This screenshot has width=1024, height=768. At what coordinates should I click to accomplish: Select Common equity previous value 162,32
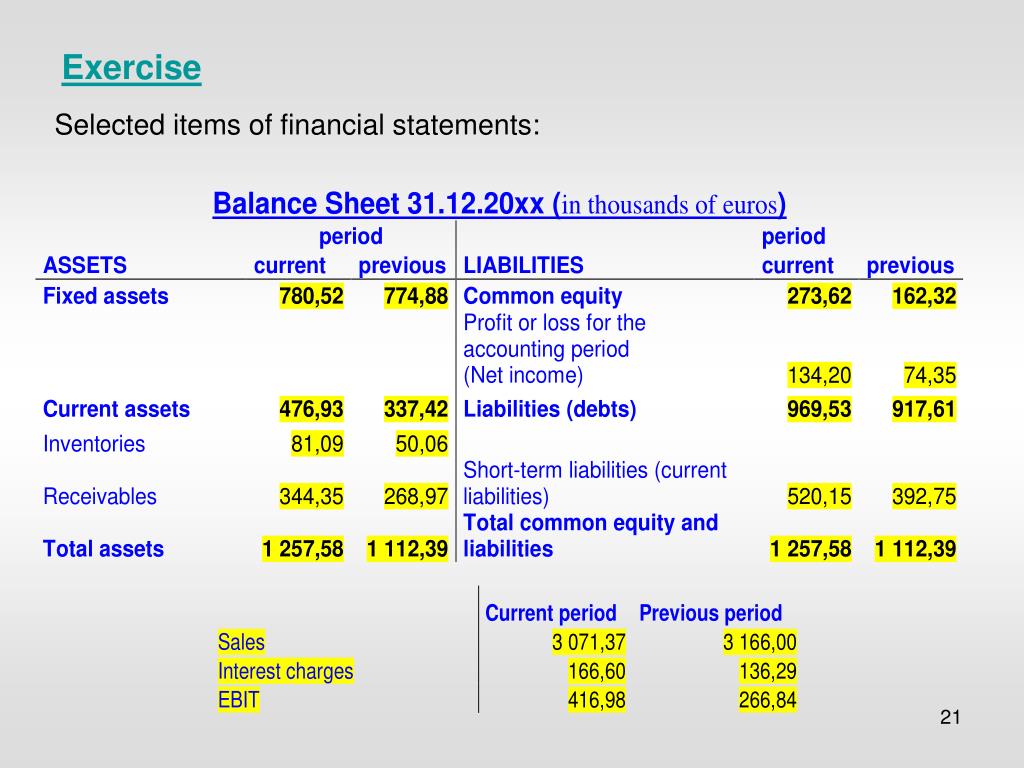tap(923, 296)
